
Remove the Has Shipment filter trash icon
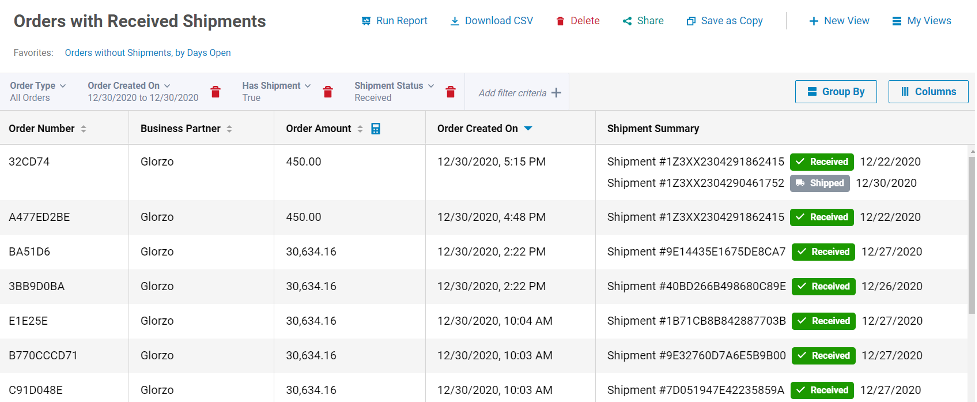click(x=328, y=92)
